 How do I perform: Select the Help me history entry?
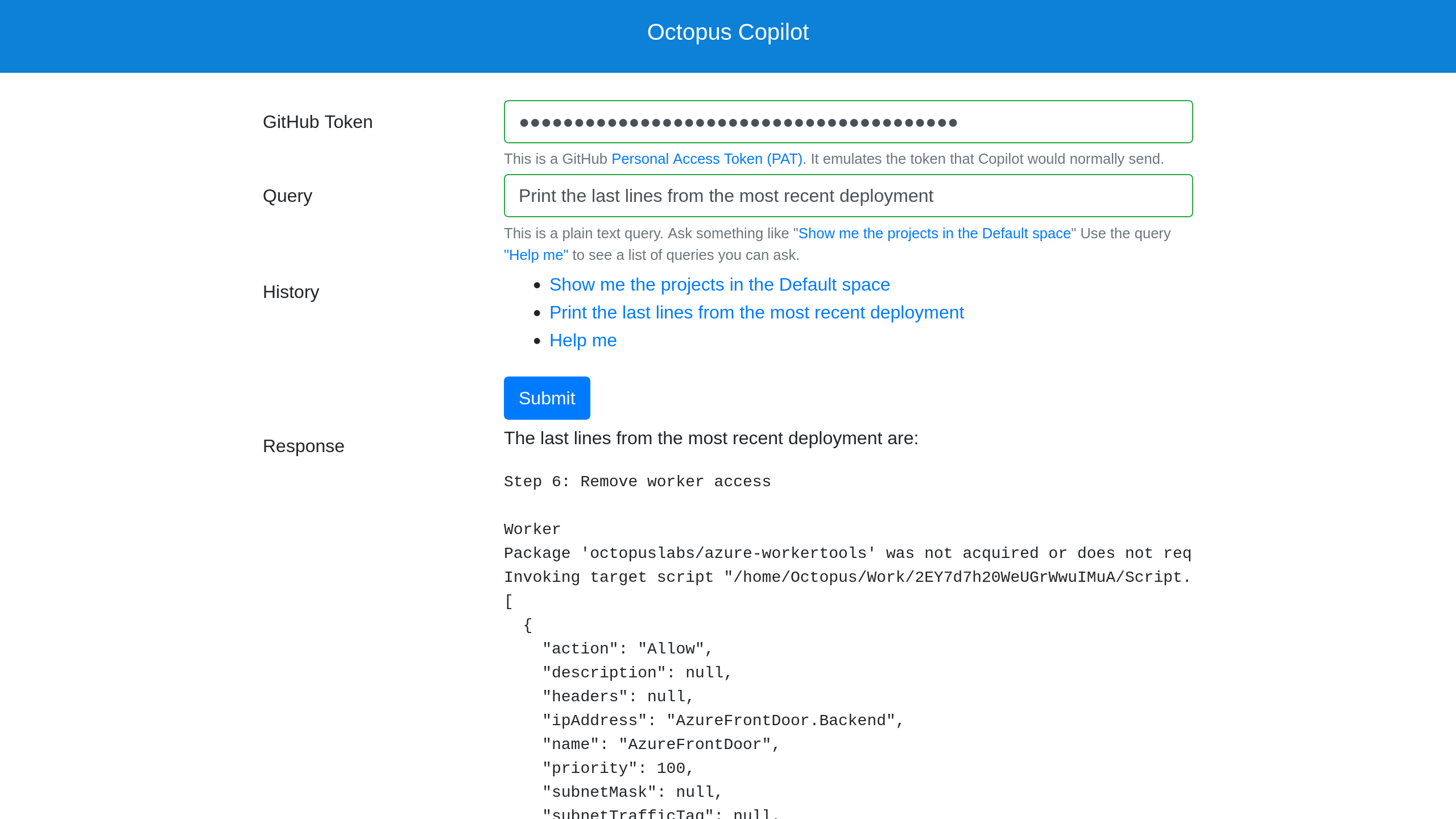click(x=583, y=340)
